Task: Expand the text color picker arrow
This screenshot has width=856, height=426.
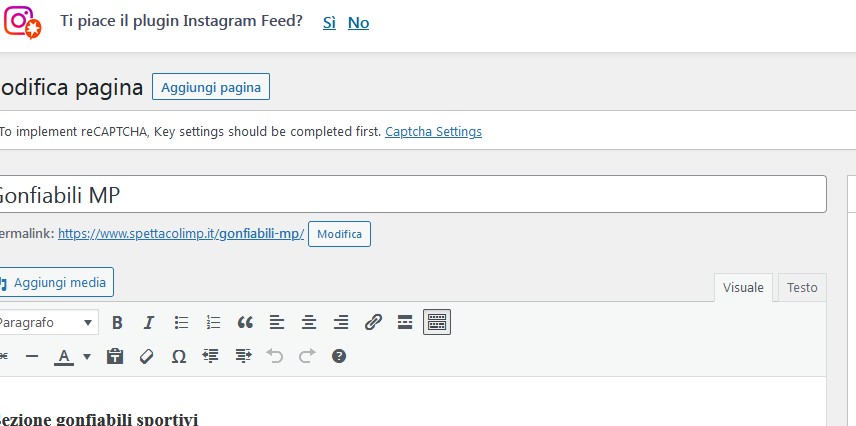Action: [87, 357]
